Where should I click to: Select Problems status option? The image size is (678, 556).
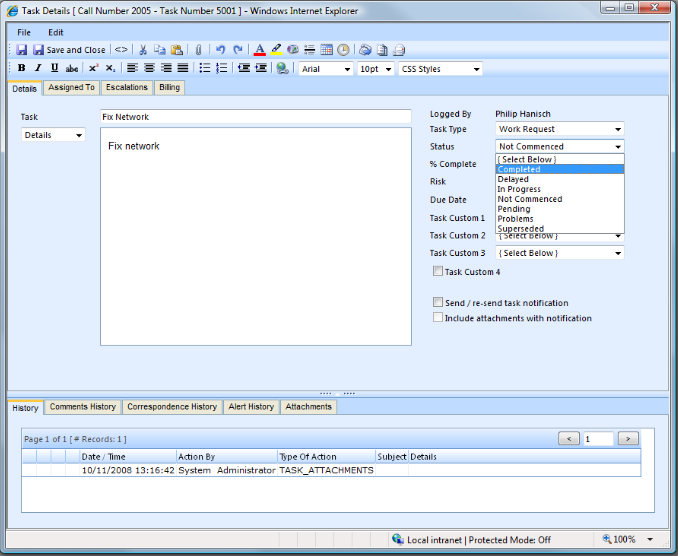click(x=560, y=219)
